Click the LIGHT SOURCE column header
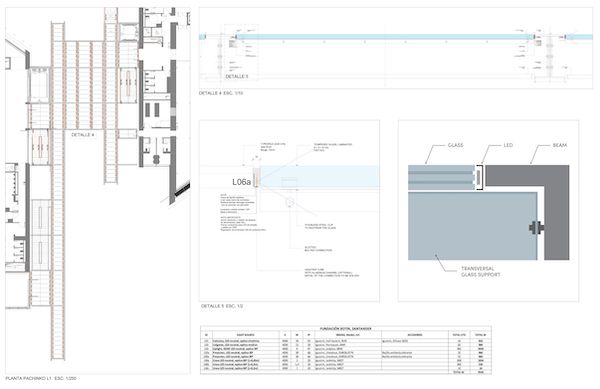Screen dimensions: 600x389 coord(246,335)
